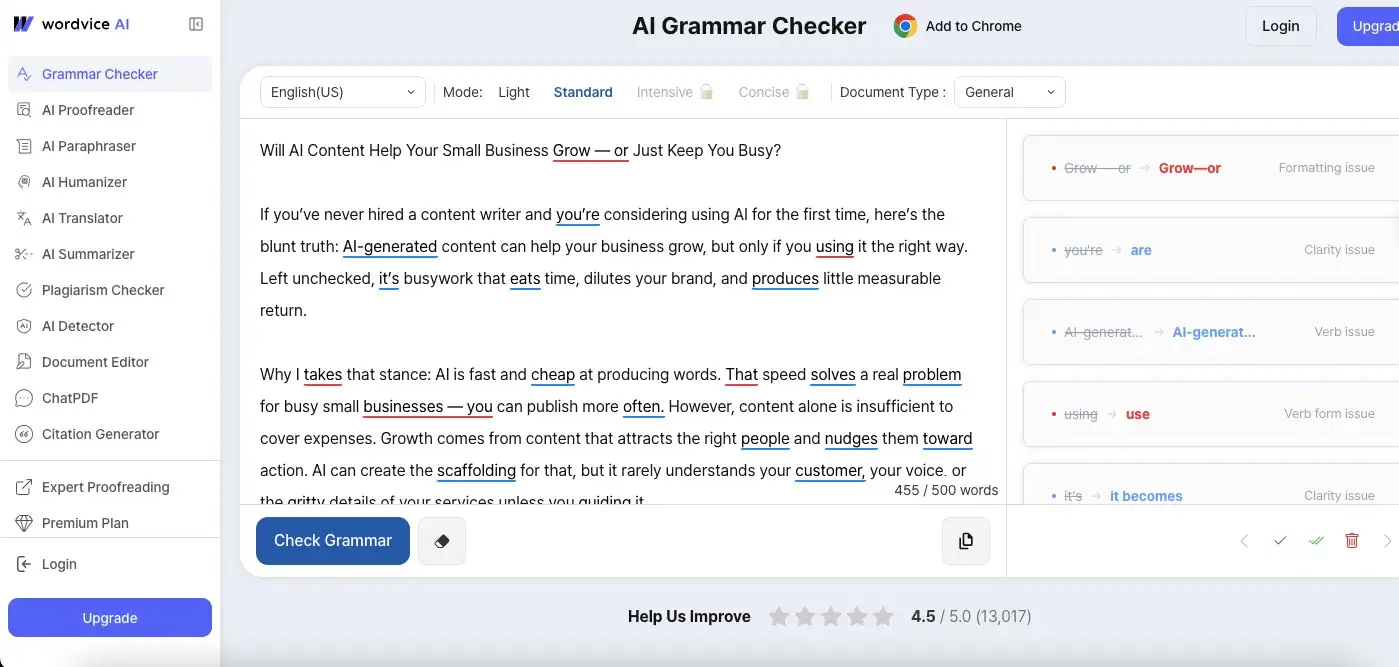Click the AI Detector icon
The image size is (1399, 667).
click(x=24, y=326)
